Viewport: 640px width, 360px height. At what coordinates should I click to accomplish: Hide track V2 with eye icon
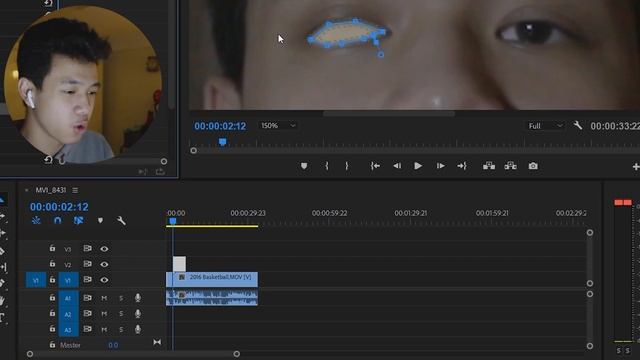(104, 264)
